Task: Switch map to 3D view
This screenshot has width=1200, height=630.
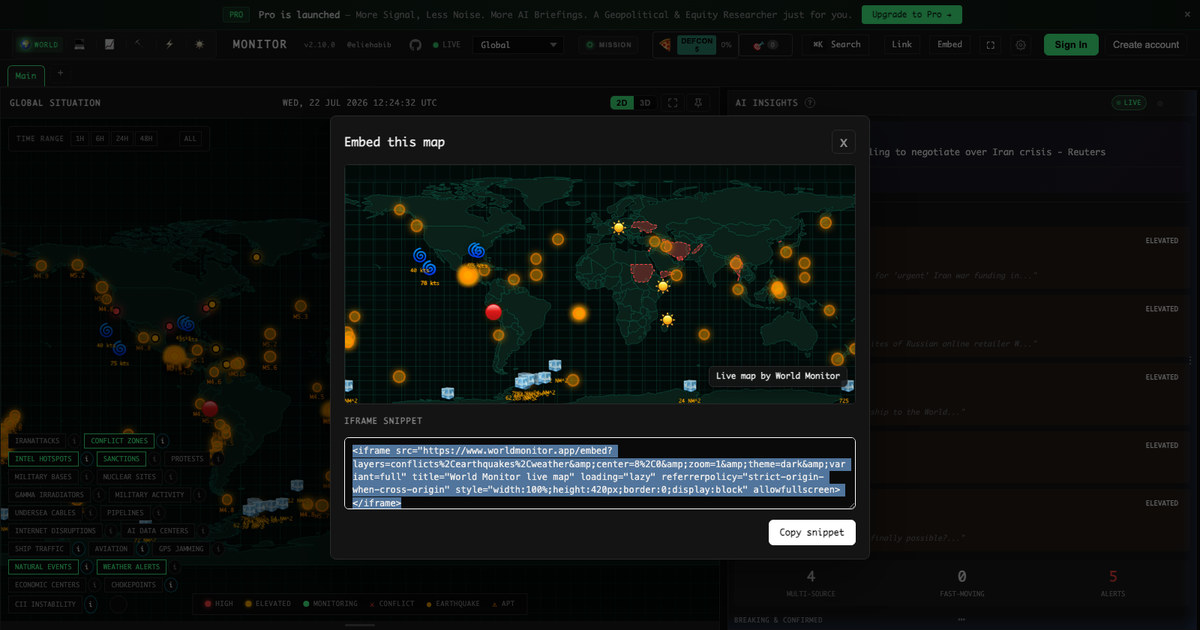Action: 645,102
